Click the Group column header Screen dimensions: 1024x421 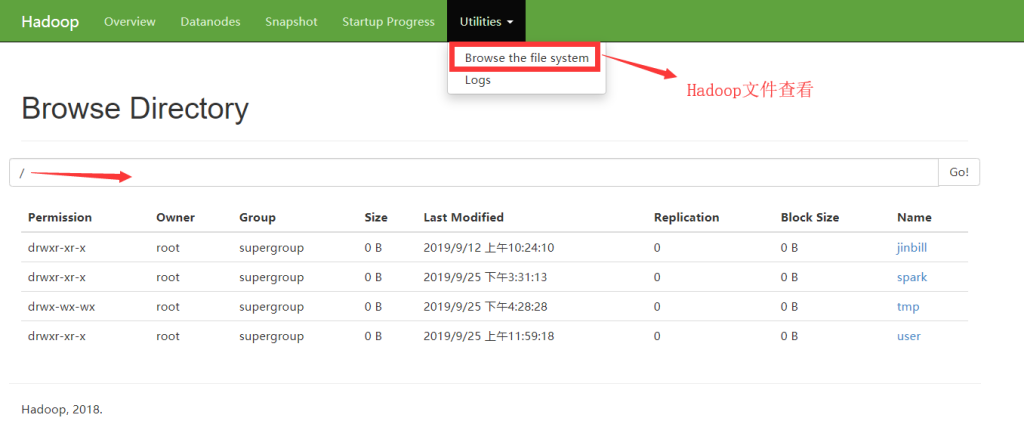[257, 217]
